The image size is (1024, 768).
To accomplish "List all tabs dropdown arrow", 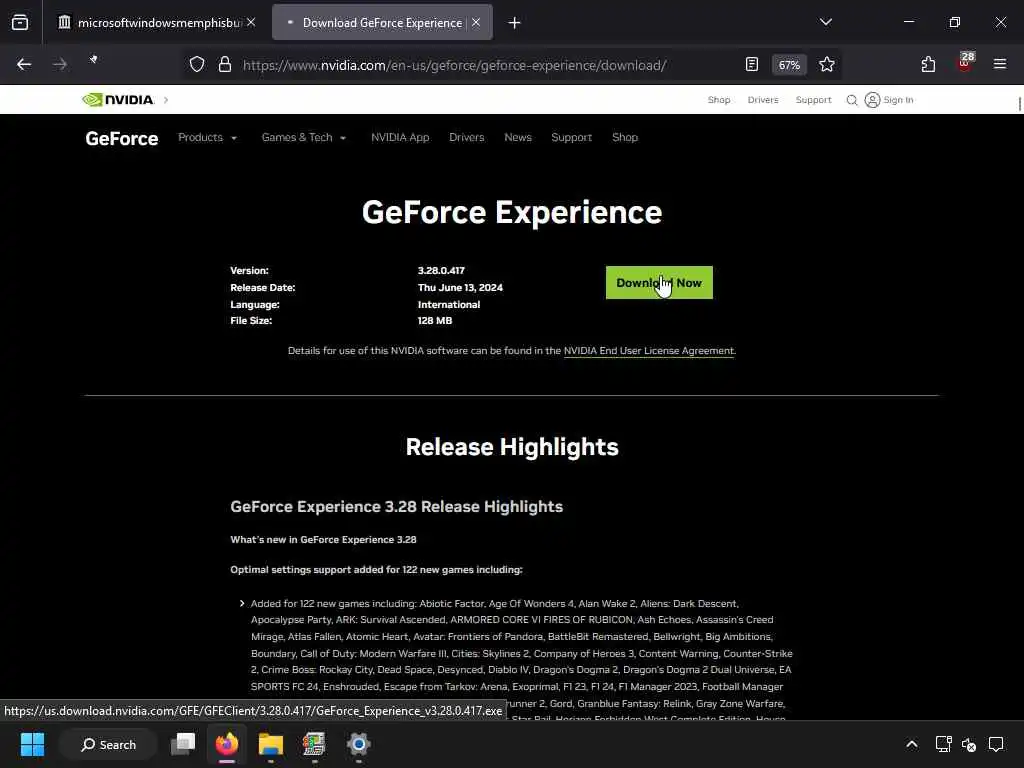I will pos(825,22).
